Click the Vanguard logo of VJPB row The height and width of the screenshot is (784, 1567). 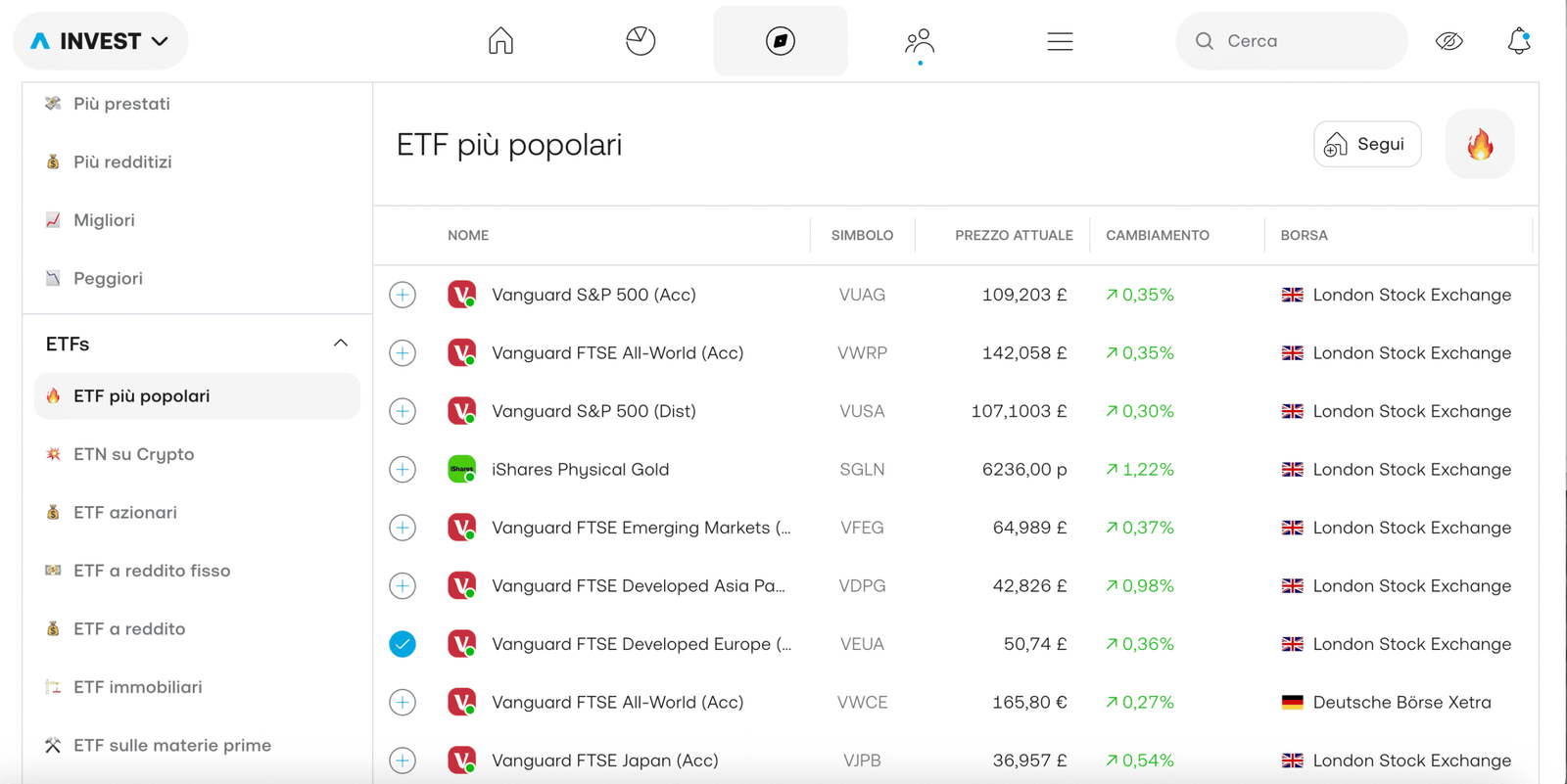tap(461, 761)
